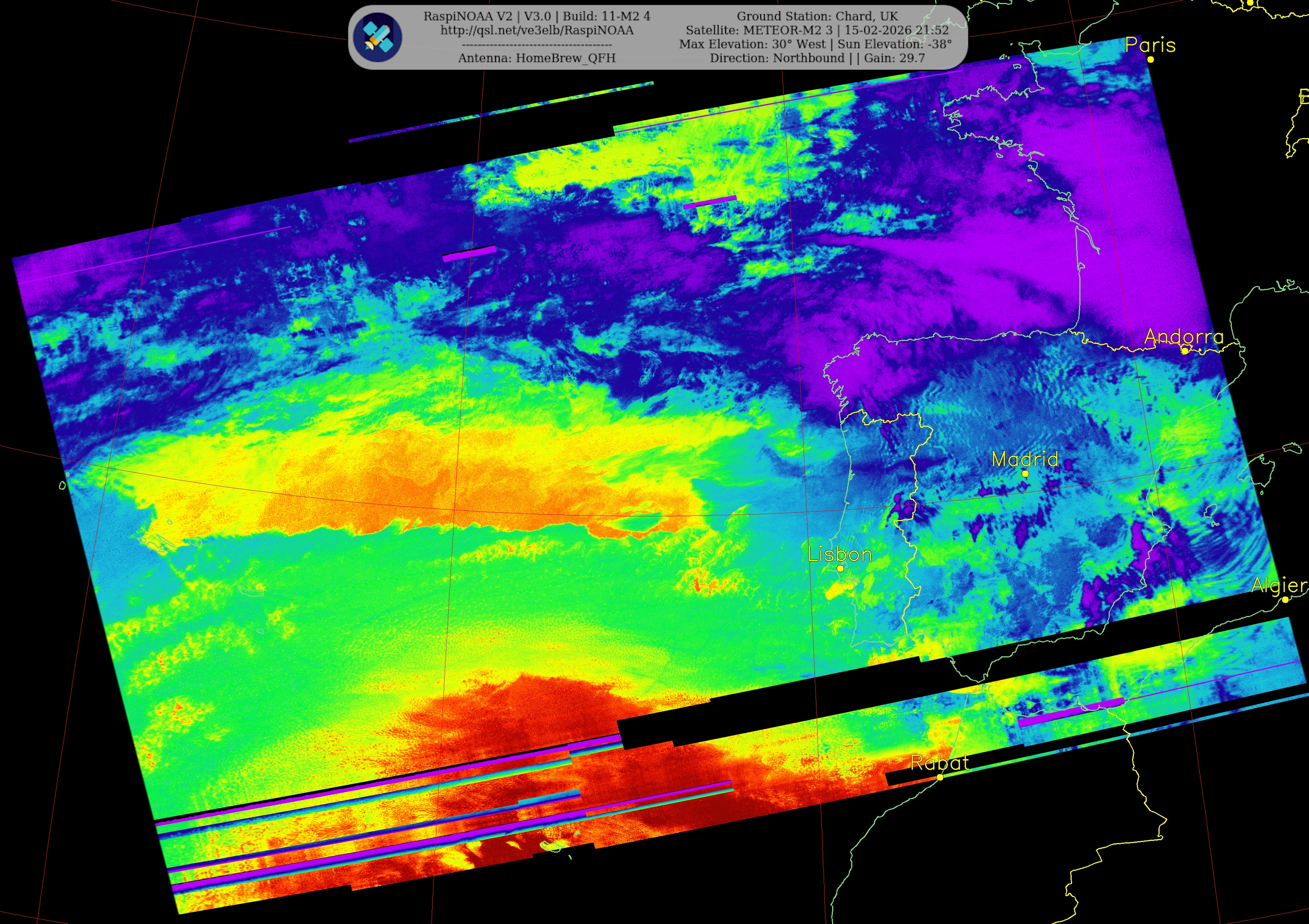Click the yellow Madrid city marker dot
Image resolution: width=1309 pixels, height=924 pixels.
[1025, 473]
